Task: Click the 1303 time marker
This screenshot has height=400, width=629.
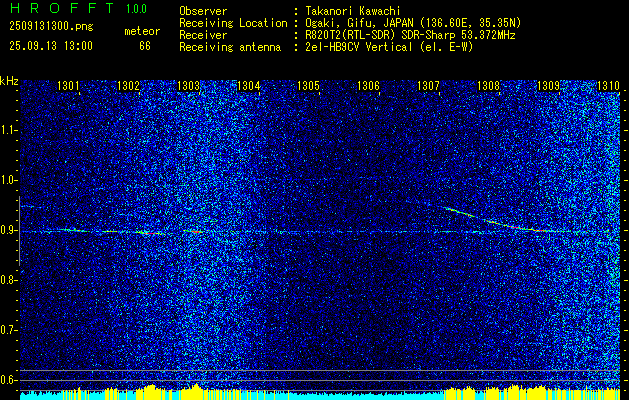Action: pos(188,85)
